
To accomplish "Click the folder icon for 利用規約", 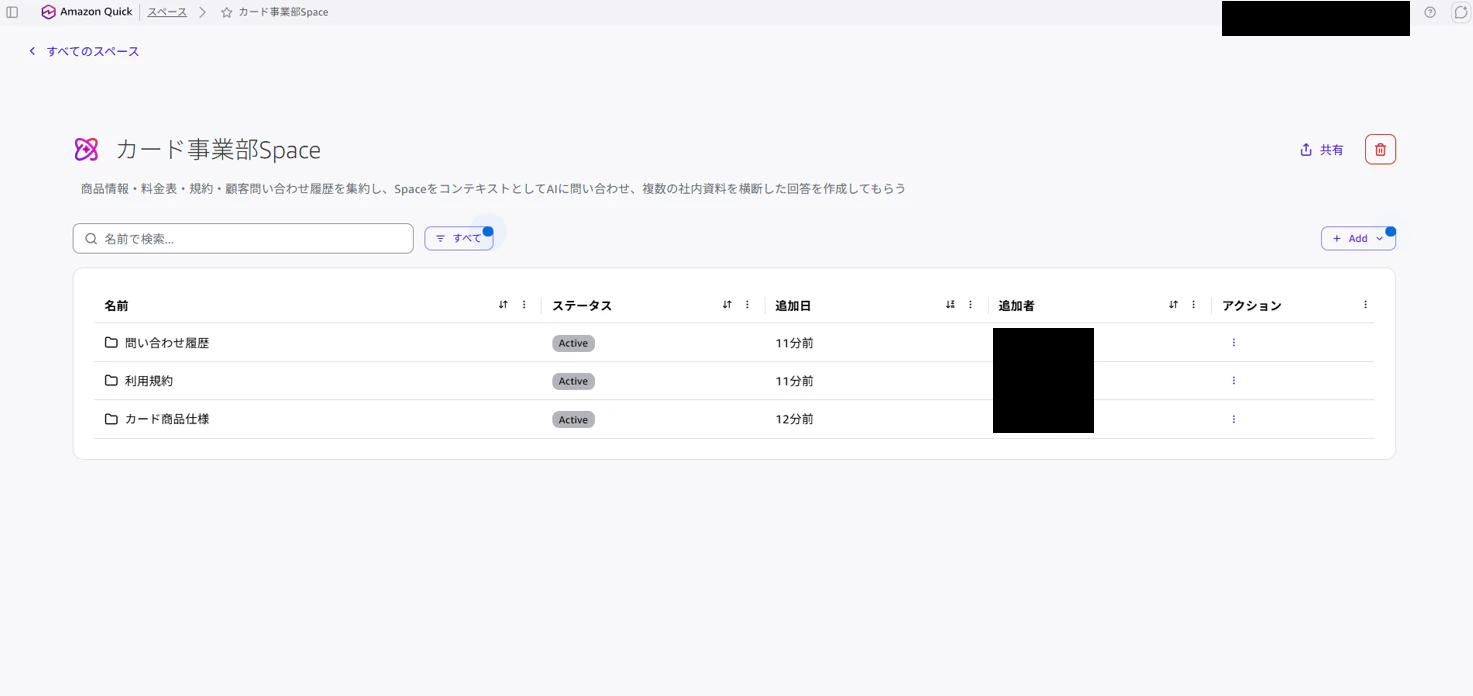I will pos(111,381).
